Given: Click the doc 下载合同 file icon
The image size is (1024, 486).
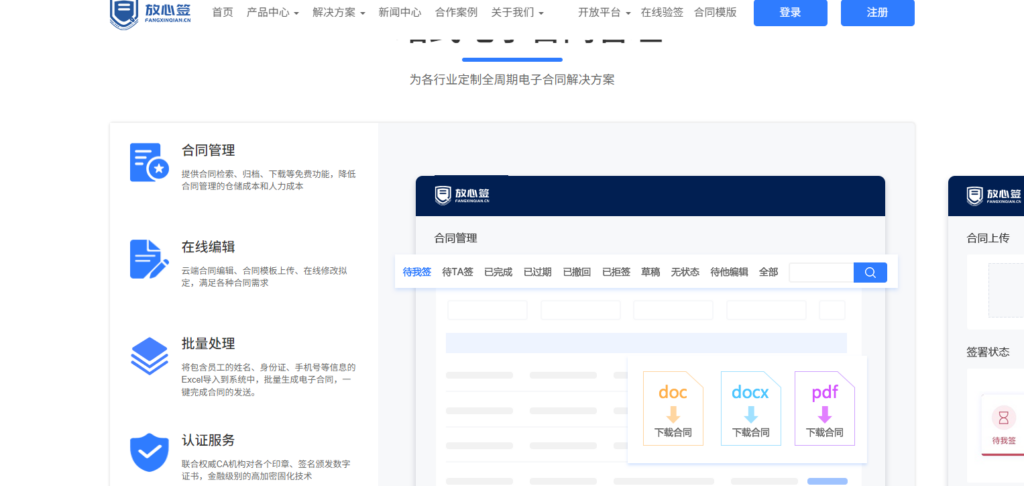Looking at the screenshot, I should pos(673,408).
